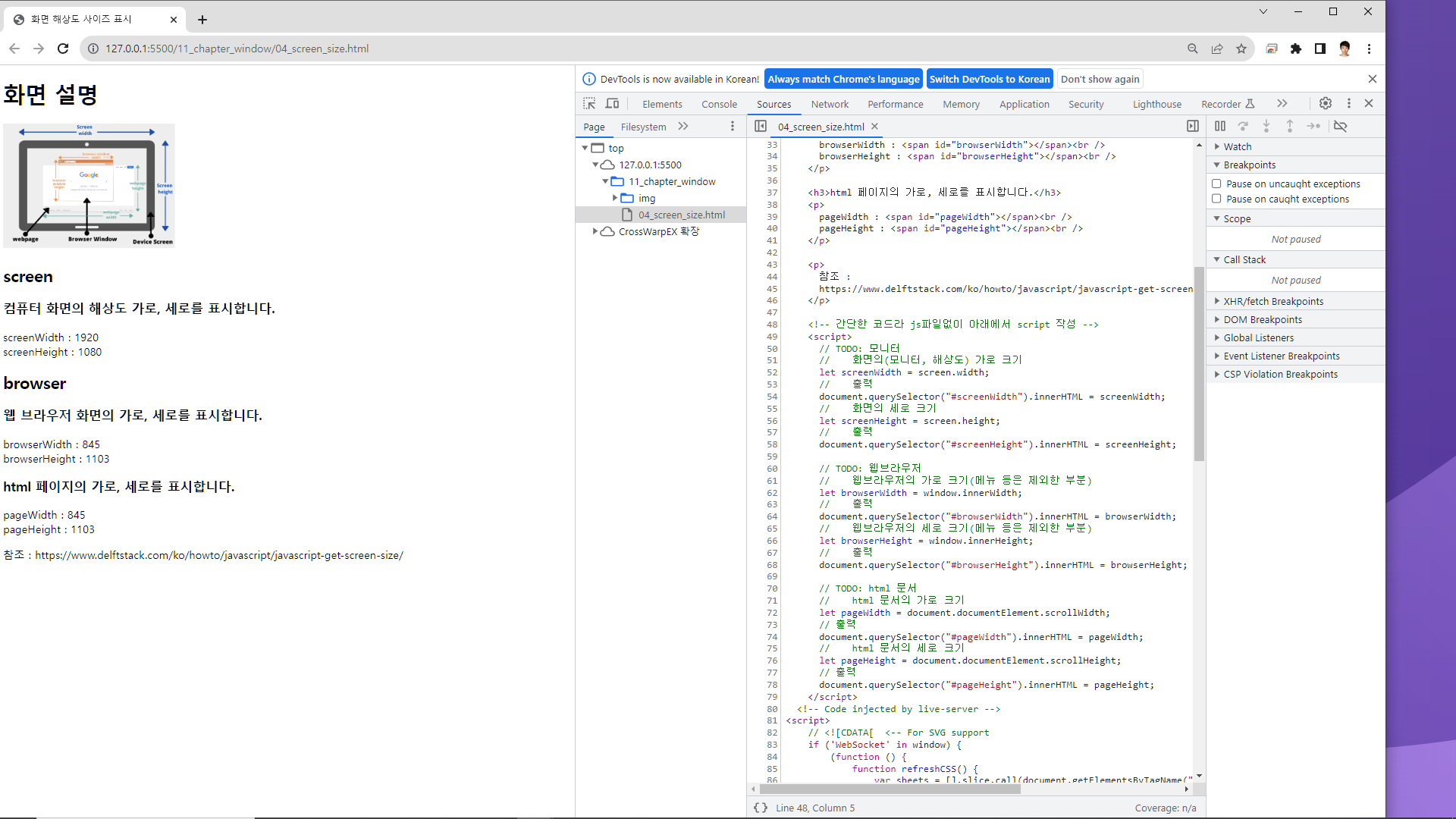Click the source code vertical scrollbar
The height and width of the screenshot is (819, 1456).
[1199, 364]
